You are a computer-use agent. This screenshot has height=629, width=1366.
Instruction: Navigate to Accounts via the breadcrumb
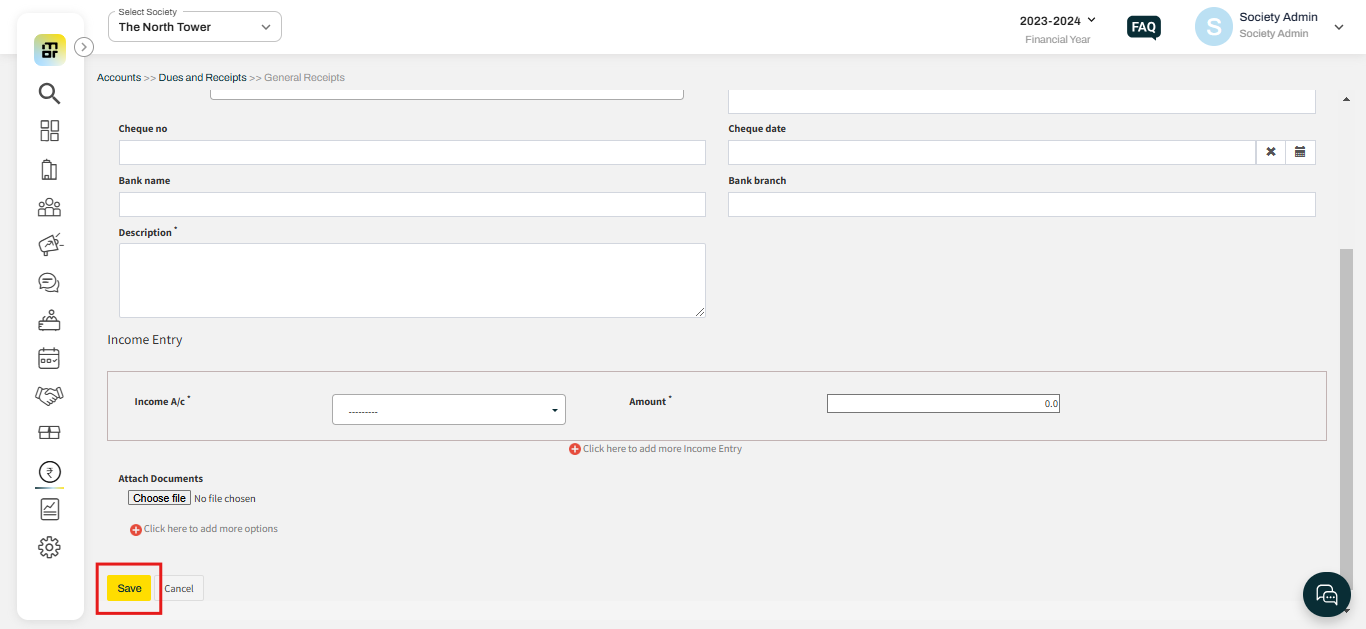coord(118,77)
